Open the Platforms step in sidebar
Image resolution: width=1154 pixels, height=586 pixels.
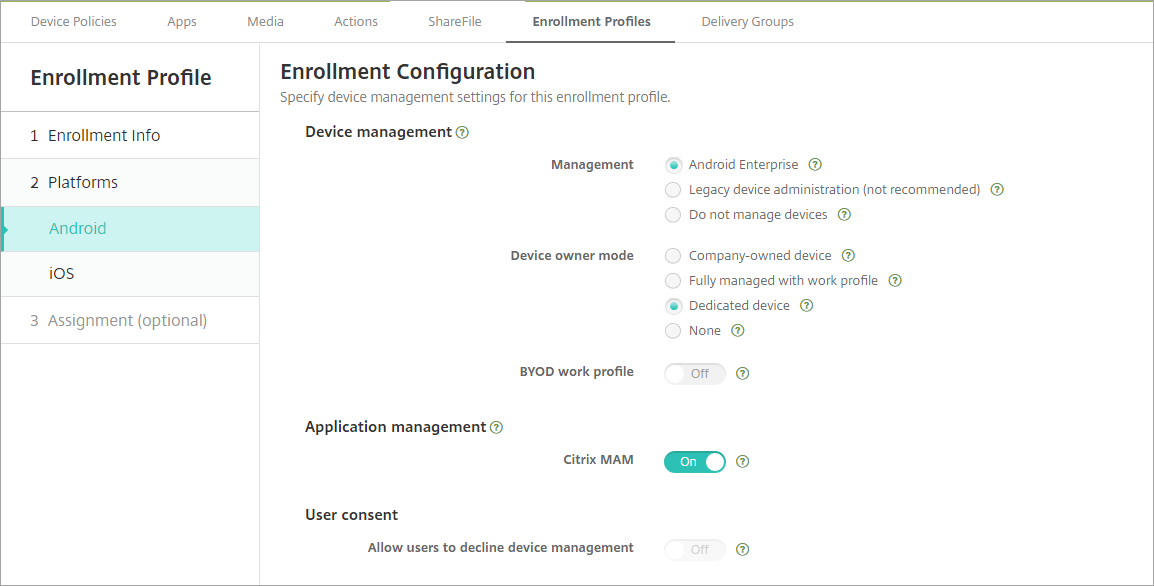point(83,183)
